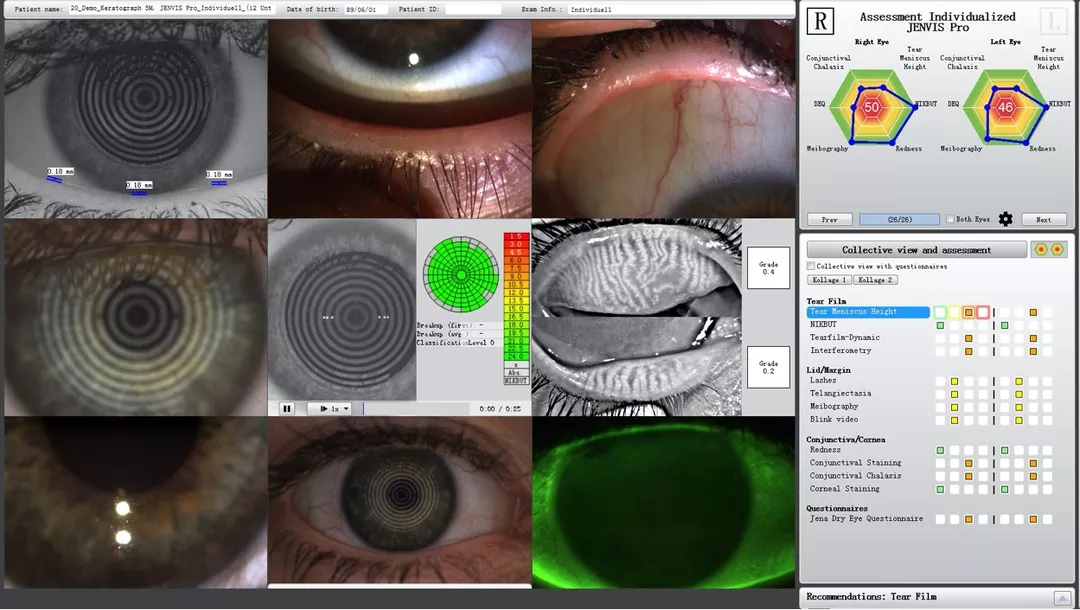
Task: Open Kollage 2 view
Action: [x=873, y=280]
